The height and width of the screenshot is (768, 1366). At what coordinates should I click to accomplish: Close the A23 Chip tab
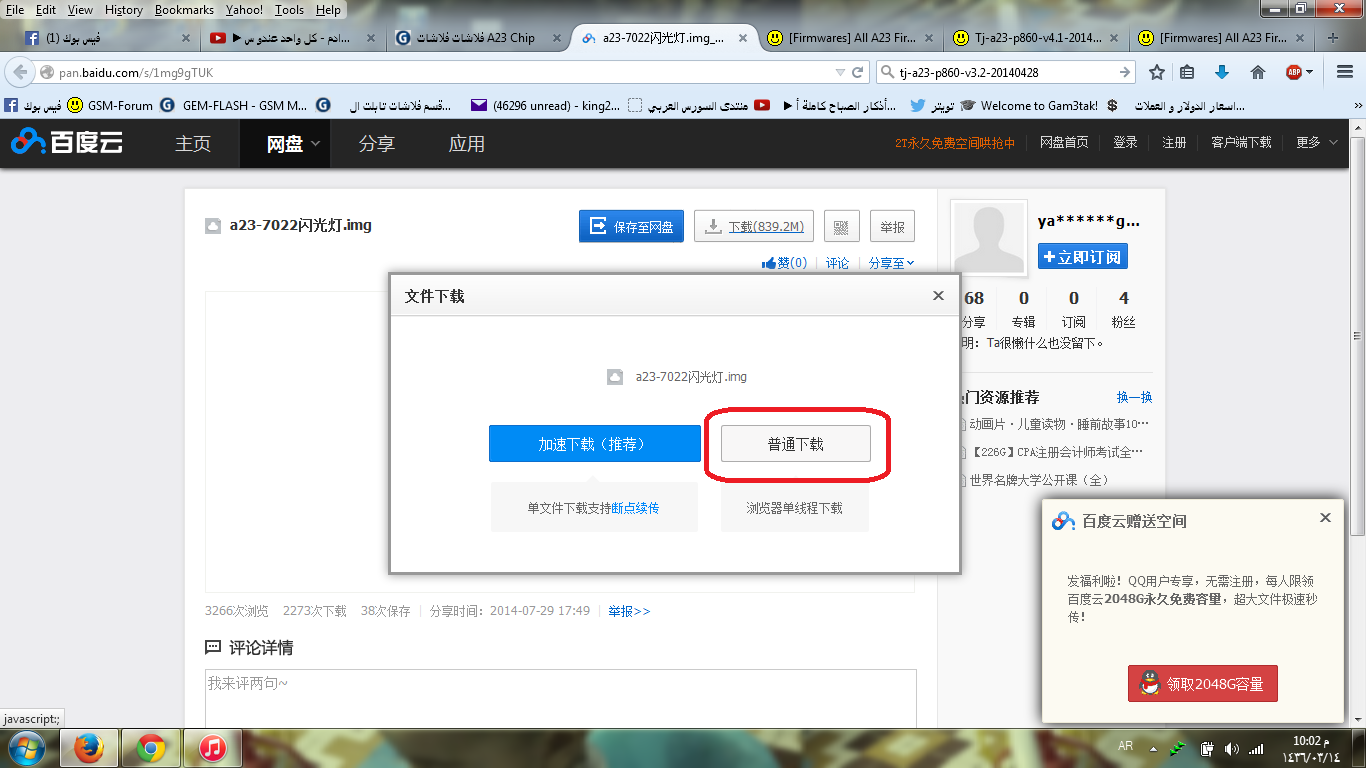559,38
